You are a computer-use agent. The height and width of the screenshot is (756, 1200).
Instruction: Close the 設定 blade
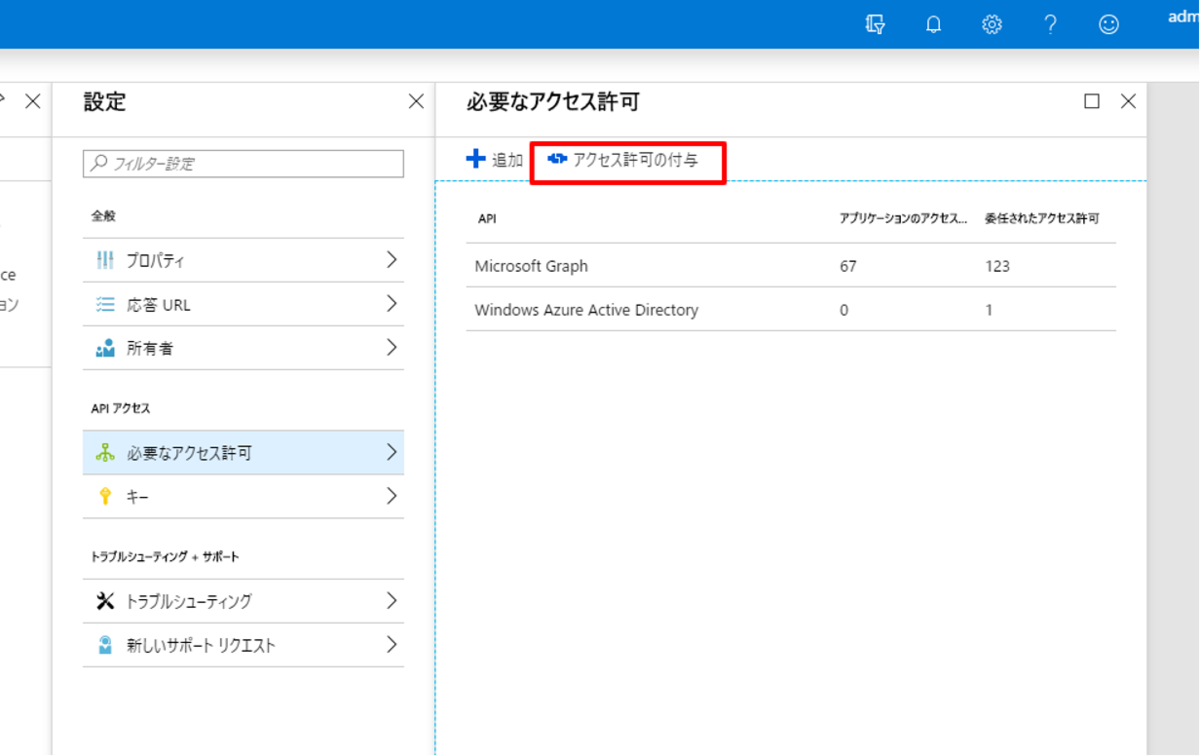(416, 101)
